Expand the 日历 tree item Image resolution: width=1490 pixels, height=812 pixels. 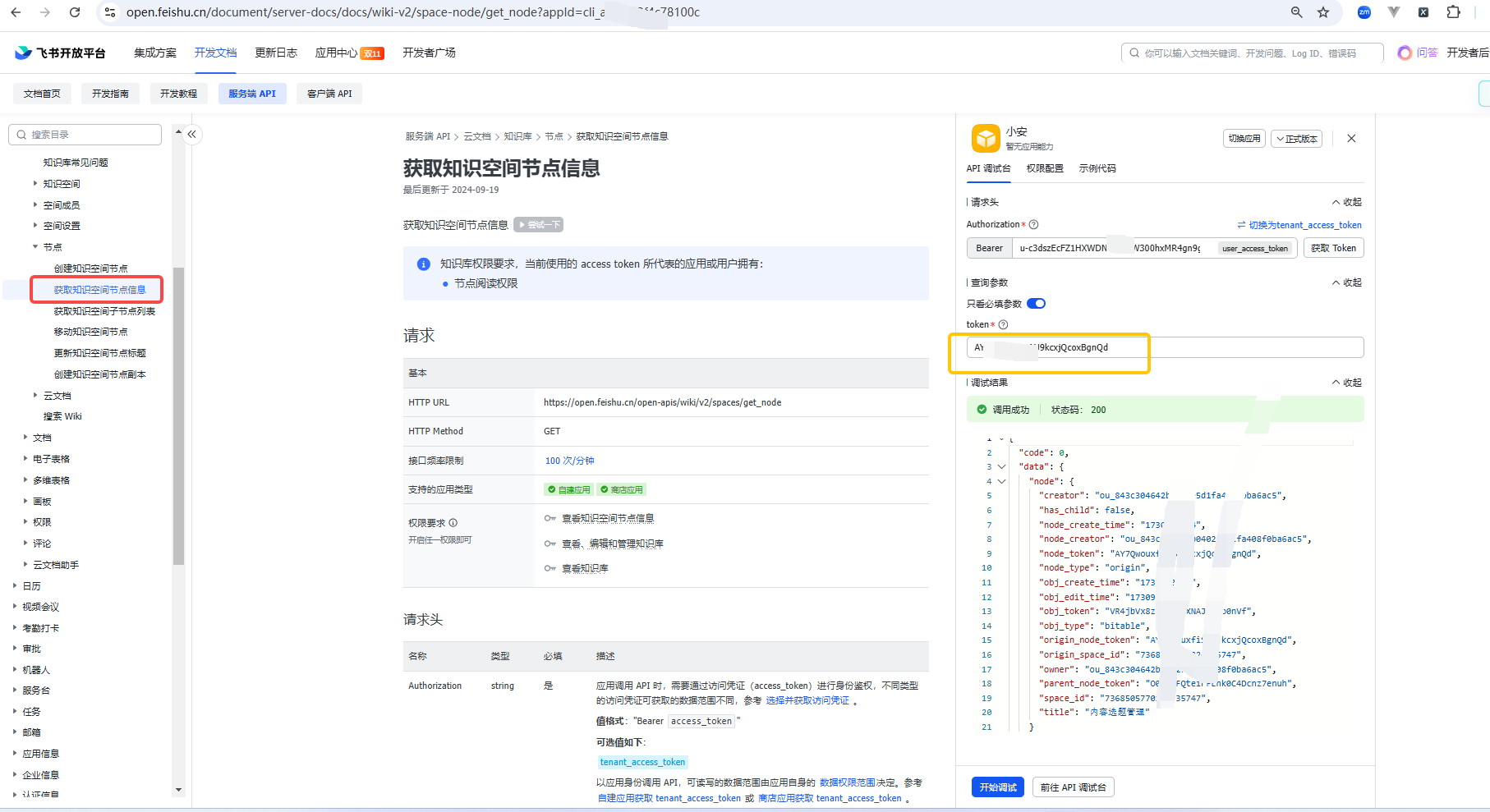point(15,585)
